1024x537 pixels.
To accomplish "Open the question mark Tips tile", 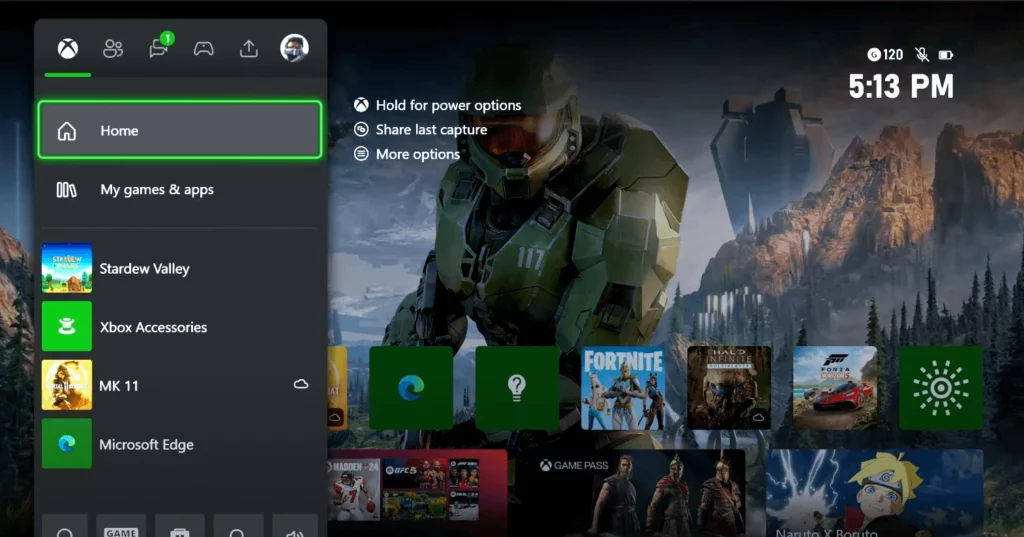I will 517,388.
